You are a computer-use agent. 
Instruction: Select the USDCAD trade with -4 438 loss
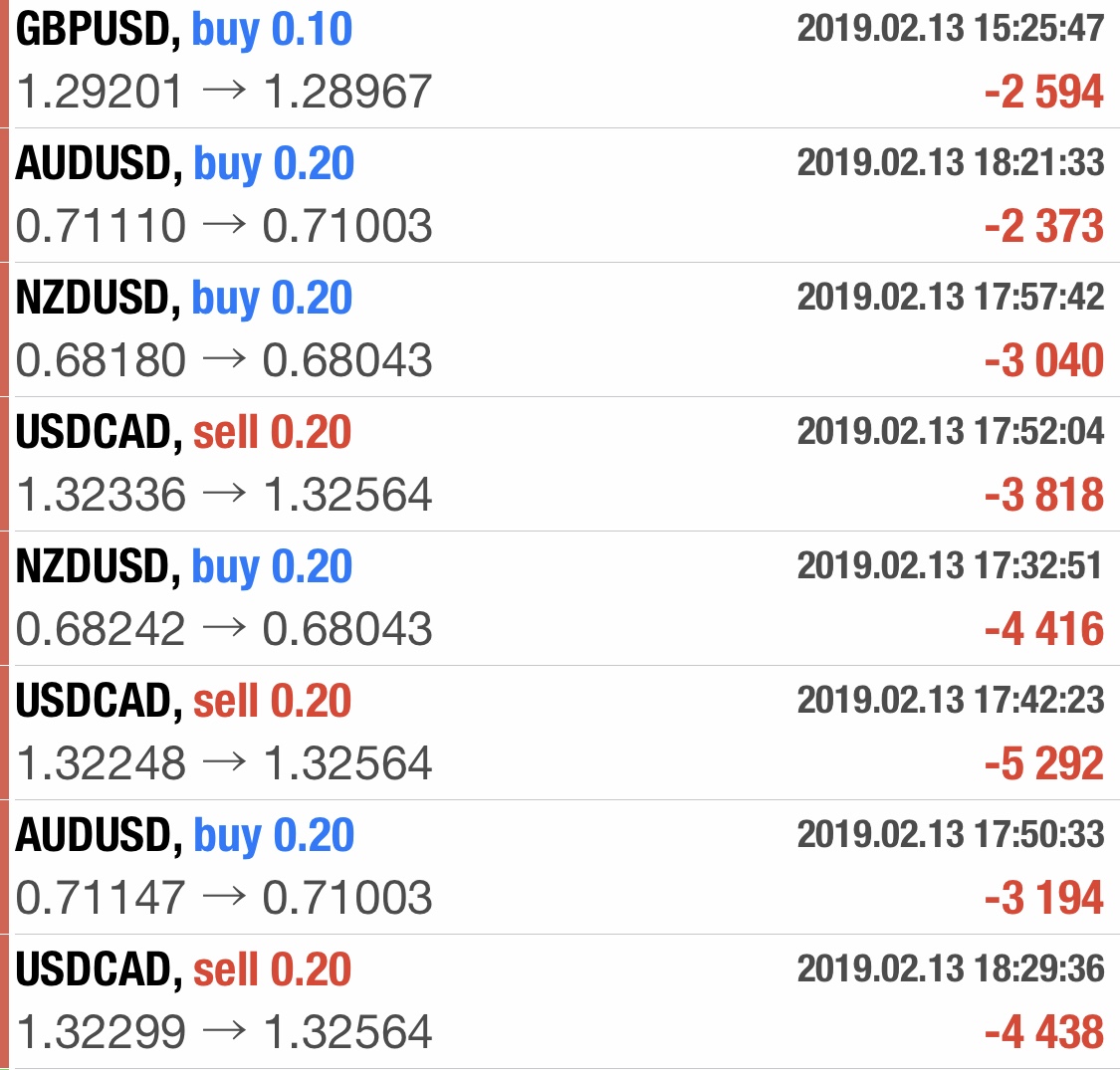coord(184,971)
